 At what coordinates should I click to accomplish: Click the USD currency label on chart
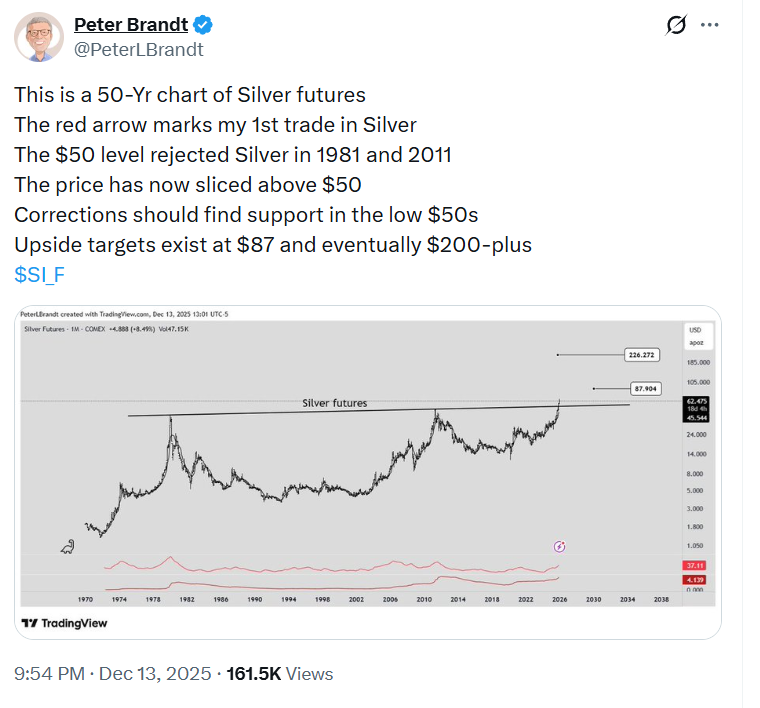click(x=694, y=329)
